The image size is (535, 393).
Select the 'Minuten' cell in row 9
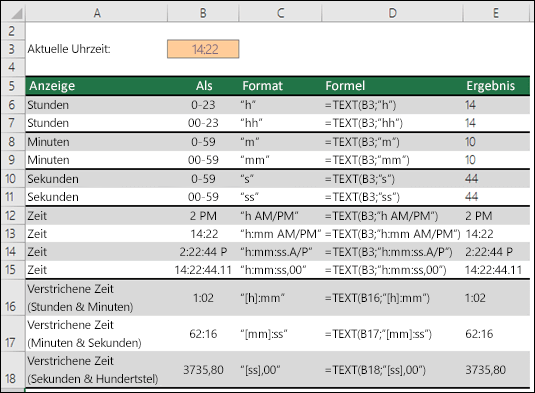click(x=97, y=160)
